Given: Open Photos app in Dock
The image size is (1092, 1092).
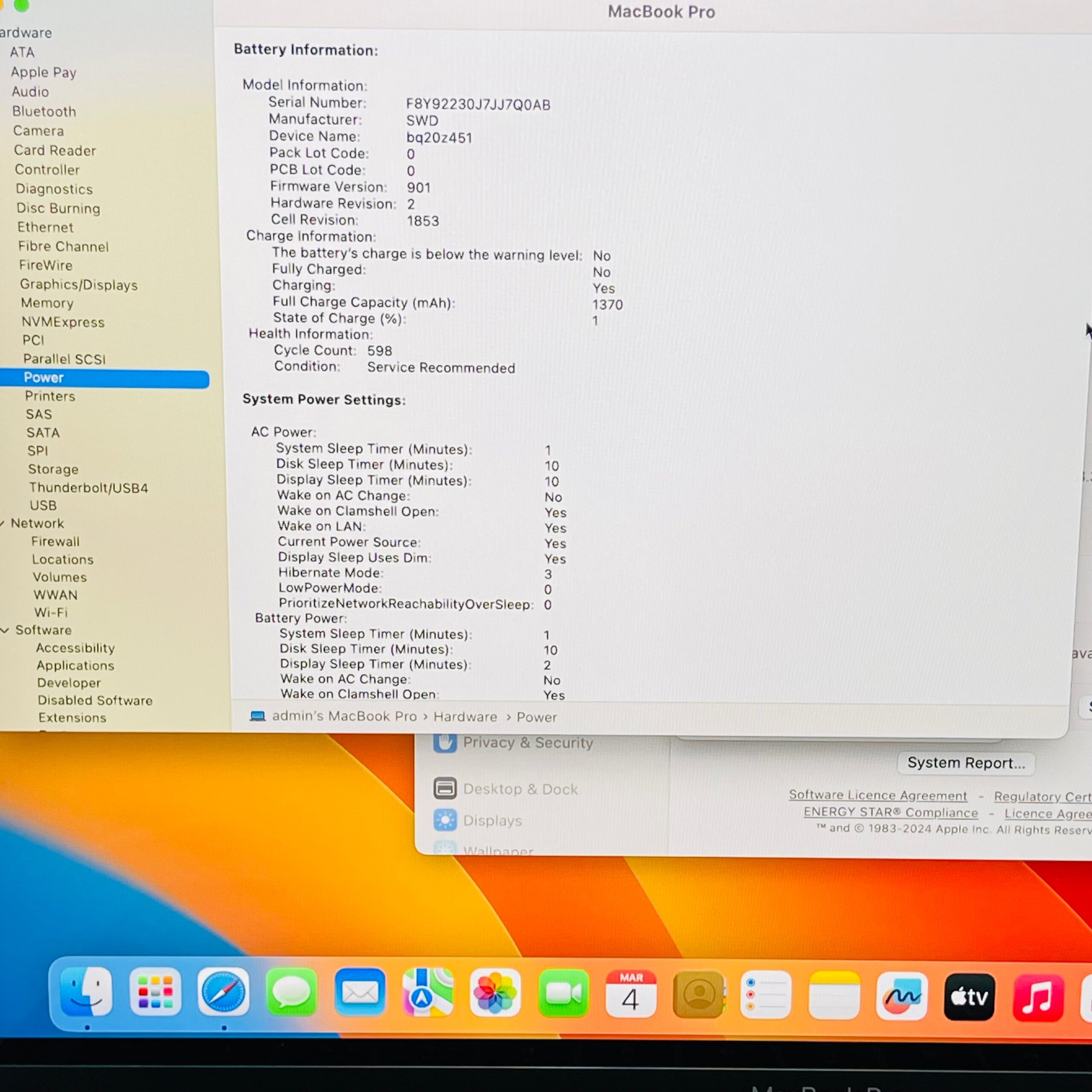Looking at the screenshot, I should coord(496,993).
